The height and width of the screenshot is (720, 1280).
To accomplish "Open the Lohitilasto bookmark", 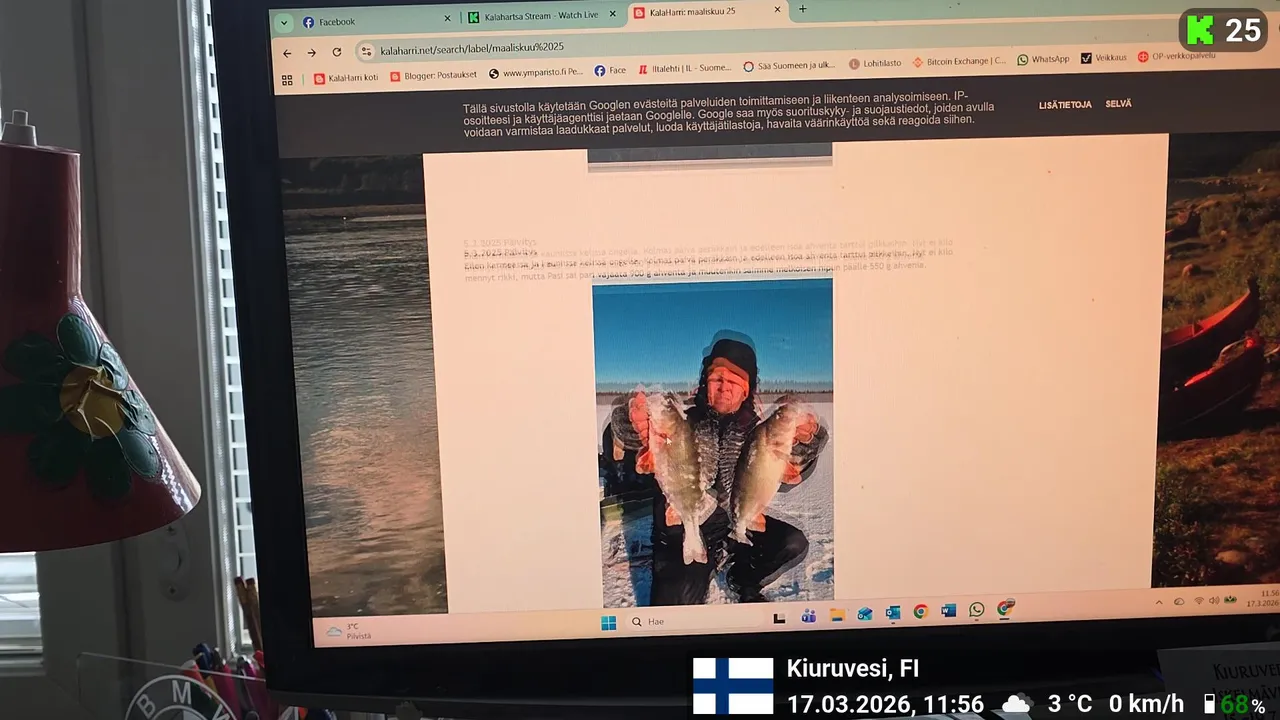I will click(875, 63).
